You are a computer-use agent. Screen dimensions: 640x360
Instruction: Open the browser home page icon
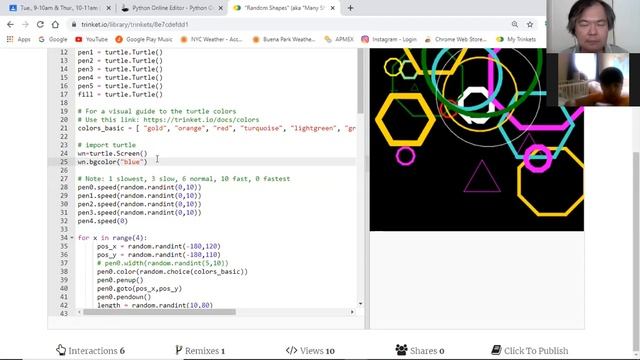[x=55, y=24]
